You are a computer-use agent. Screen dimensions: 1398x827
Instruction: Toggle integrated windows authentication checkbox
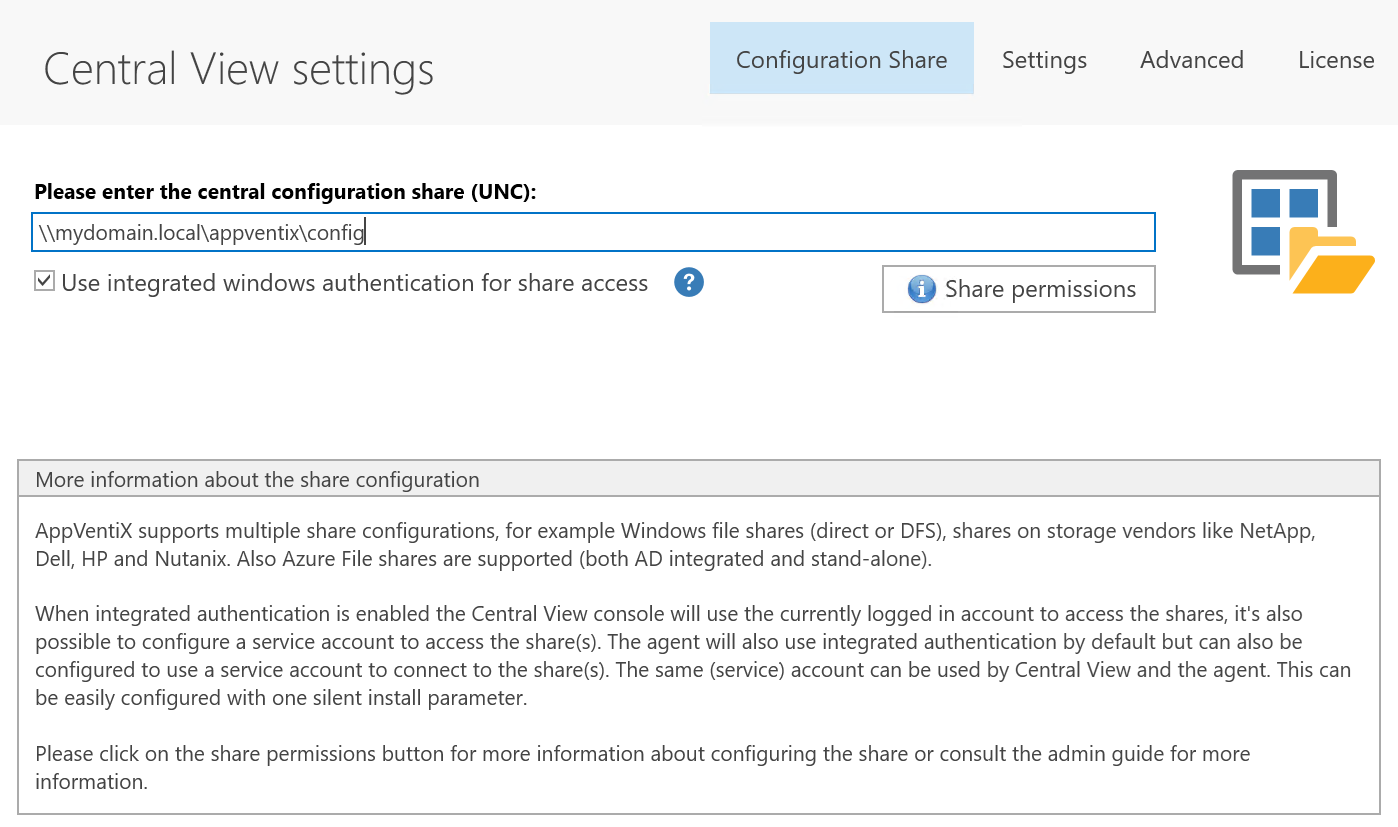point(44,281)
